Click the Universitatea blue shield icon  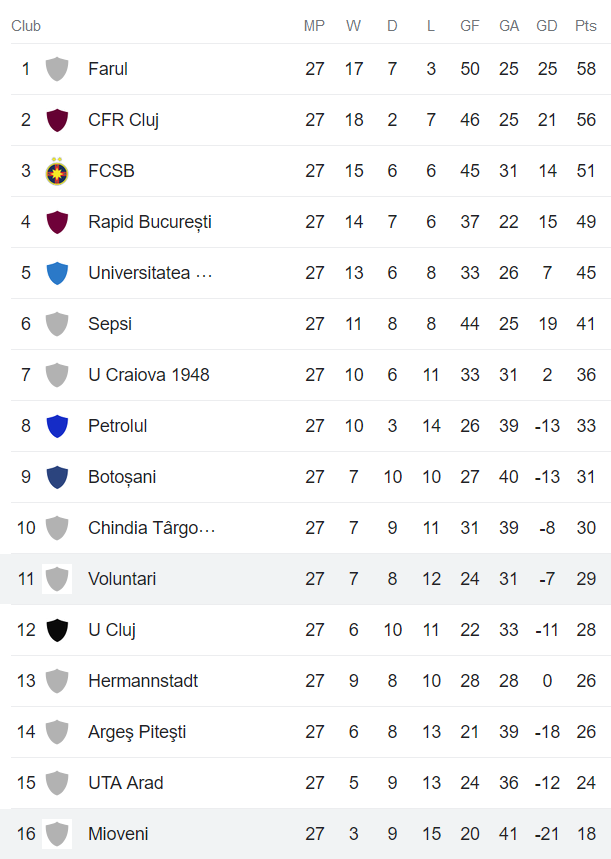click(x=57, y=273)
